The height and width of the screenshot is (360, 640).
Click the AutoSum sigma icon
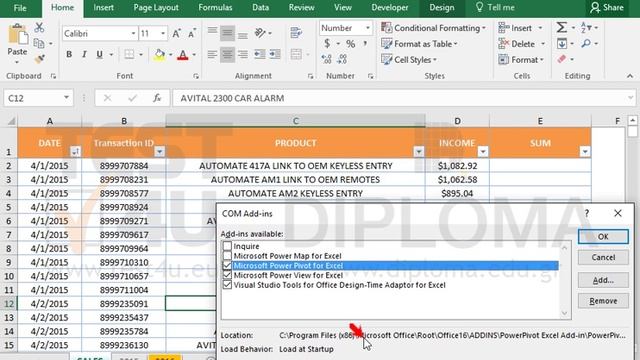point(562,28)
